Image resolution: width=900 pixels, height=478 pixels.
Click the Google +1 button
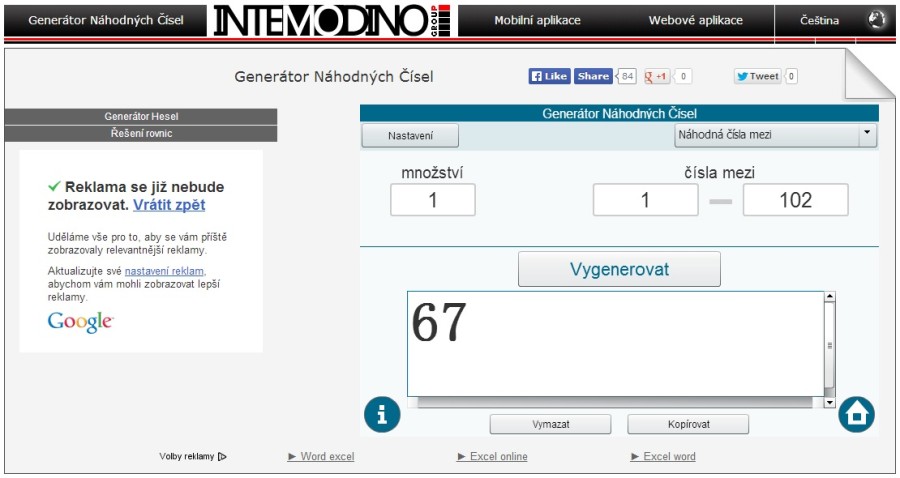pos(657,76)
